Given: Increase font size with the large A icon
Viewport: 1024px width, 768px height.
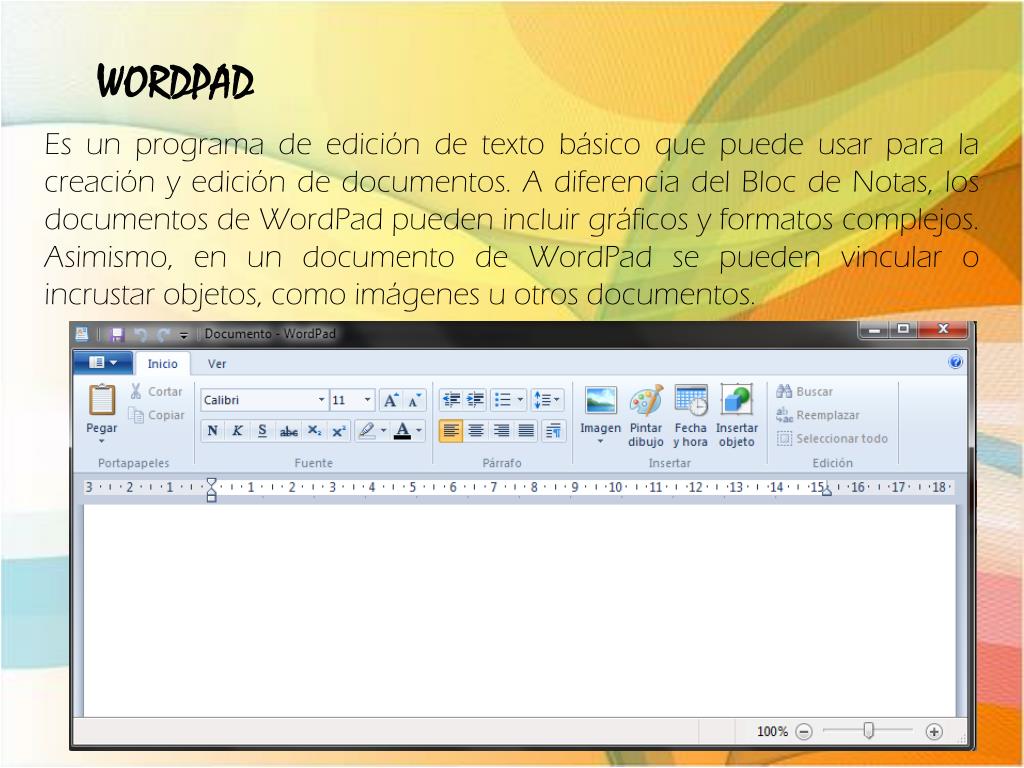Looking at the screenshot, I should click(x=391, y=400).
